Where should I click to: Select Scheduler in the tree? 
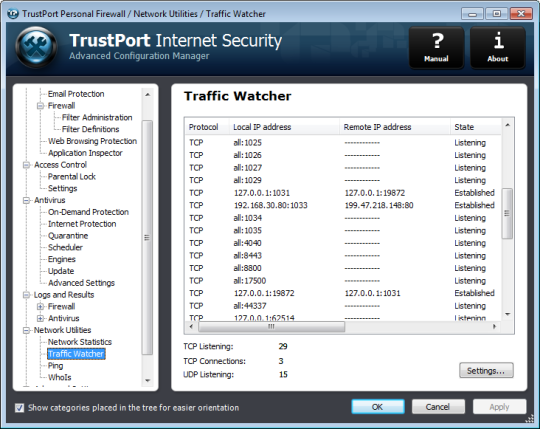tap(65, 248)
